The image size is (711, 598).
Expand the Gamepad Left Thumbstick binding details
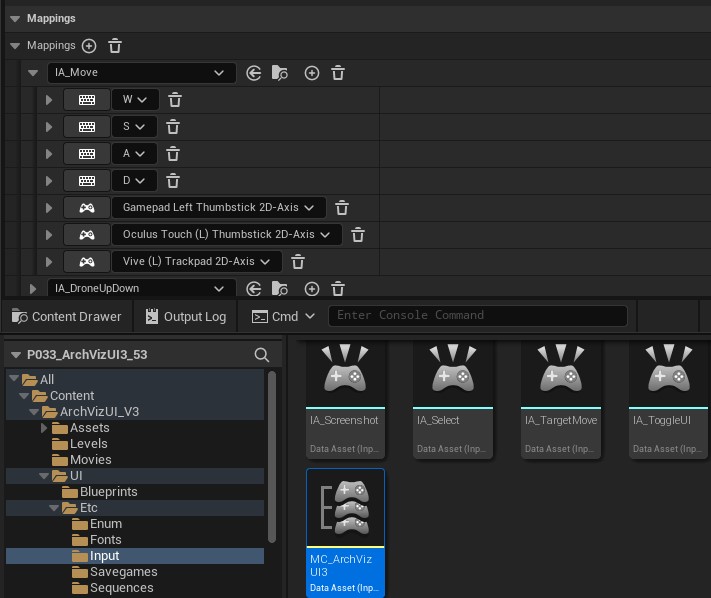[49, 208]
